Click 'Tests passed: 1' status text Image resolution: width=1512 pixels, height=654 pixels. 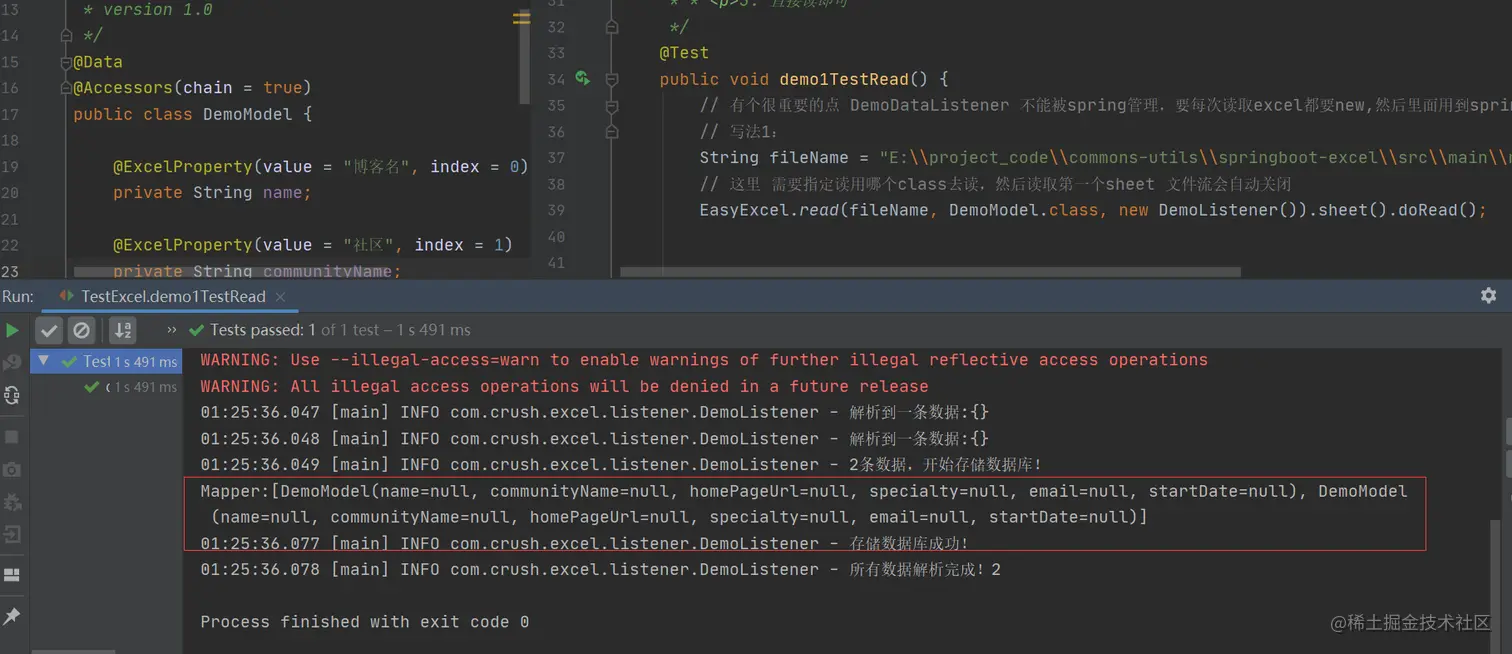point(263,330)
